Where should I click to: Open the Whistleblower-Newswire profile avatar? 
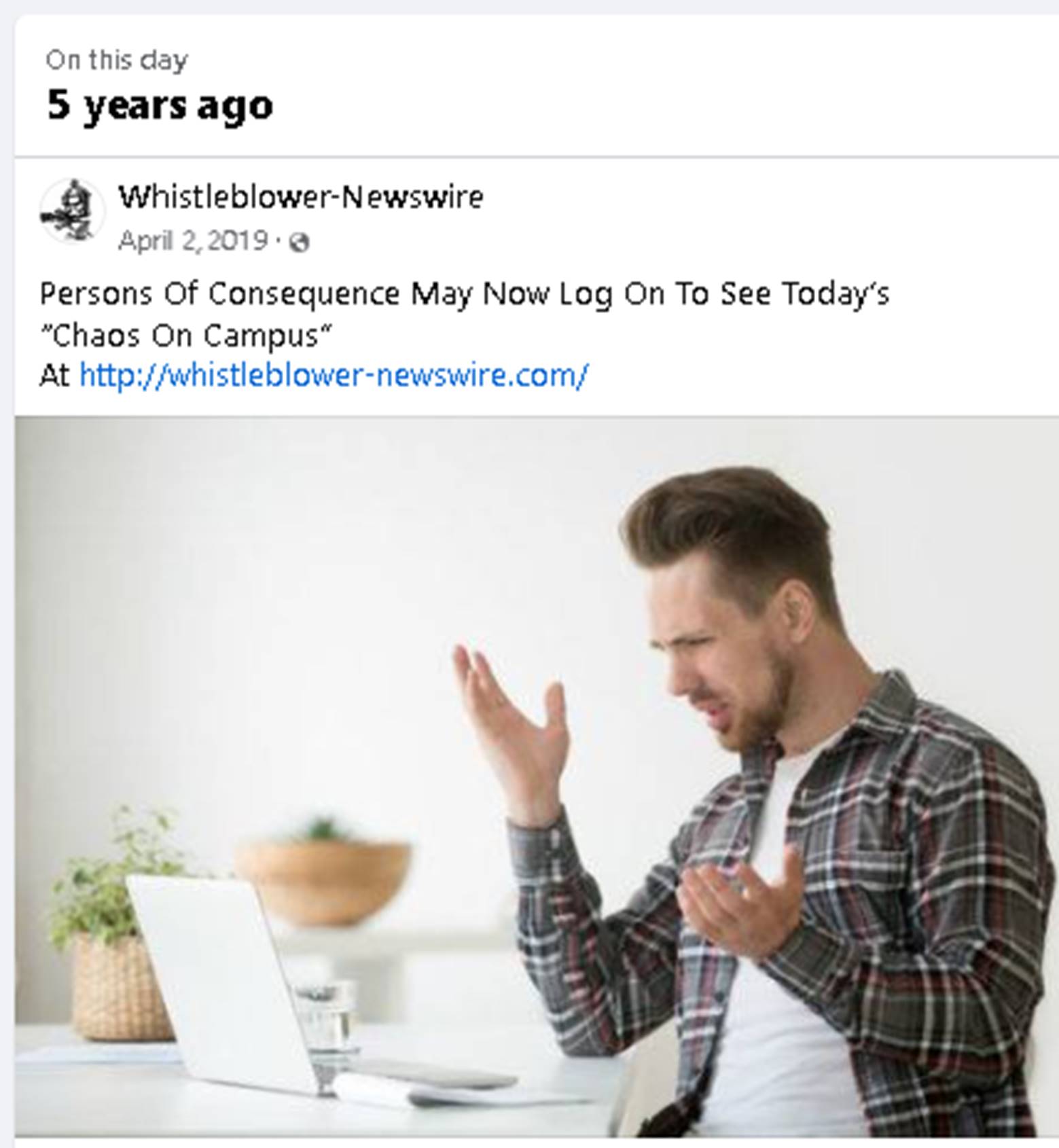click(x=72, y=211)
